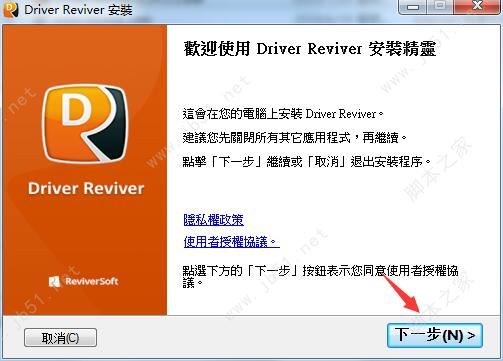Cancel setup with the 取消(C) button
The height and width of the screenshot is (361, 503).
[60, 338]
